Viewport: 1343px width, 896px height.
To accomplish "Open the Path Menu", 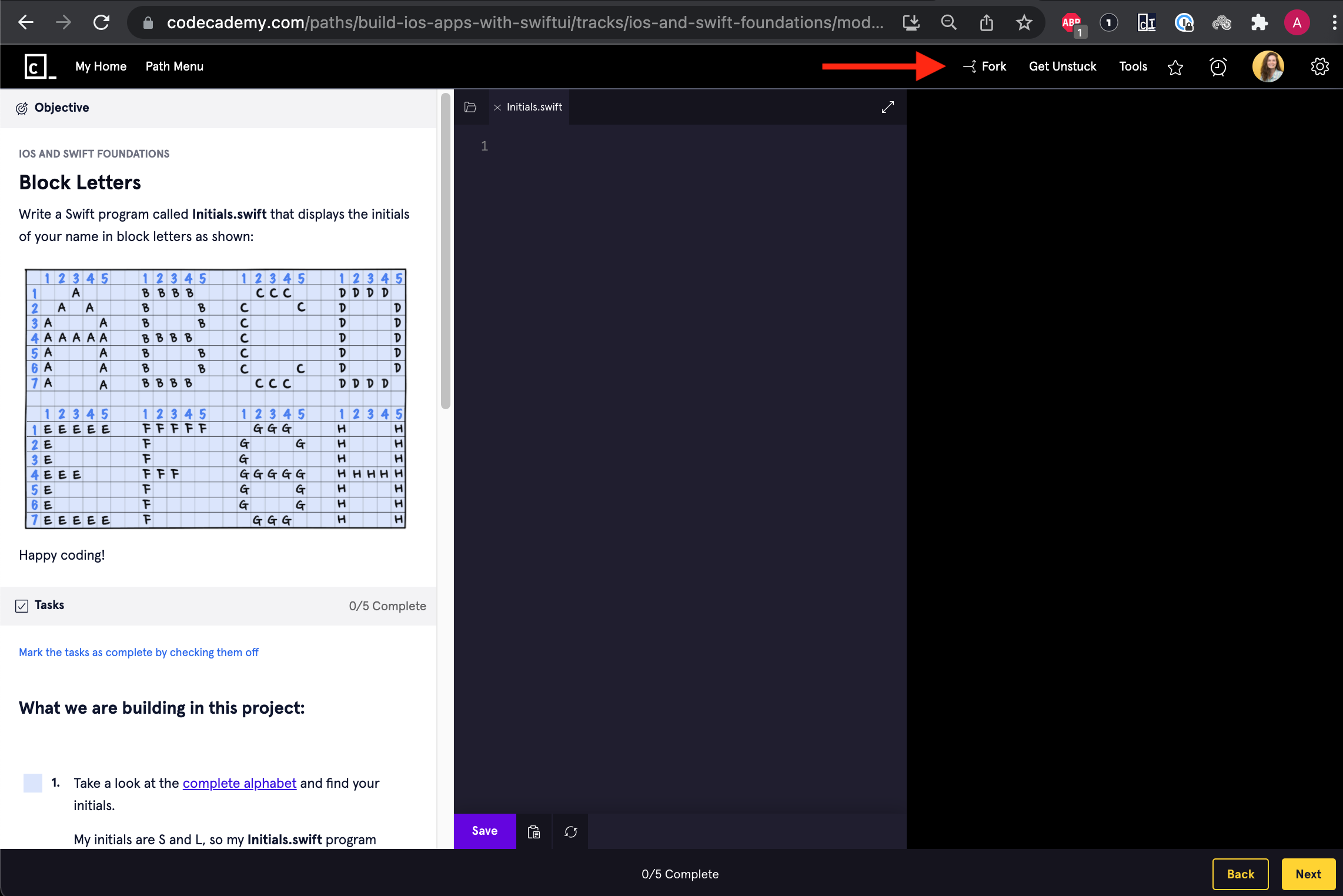I will tap(174, 66).
